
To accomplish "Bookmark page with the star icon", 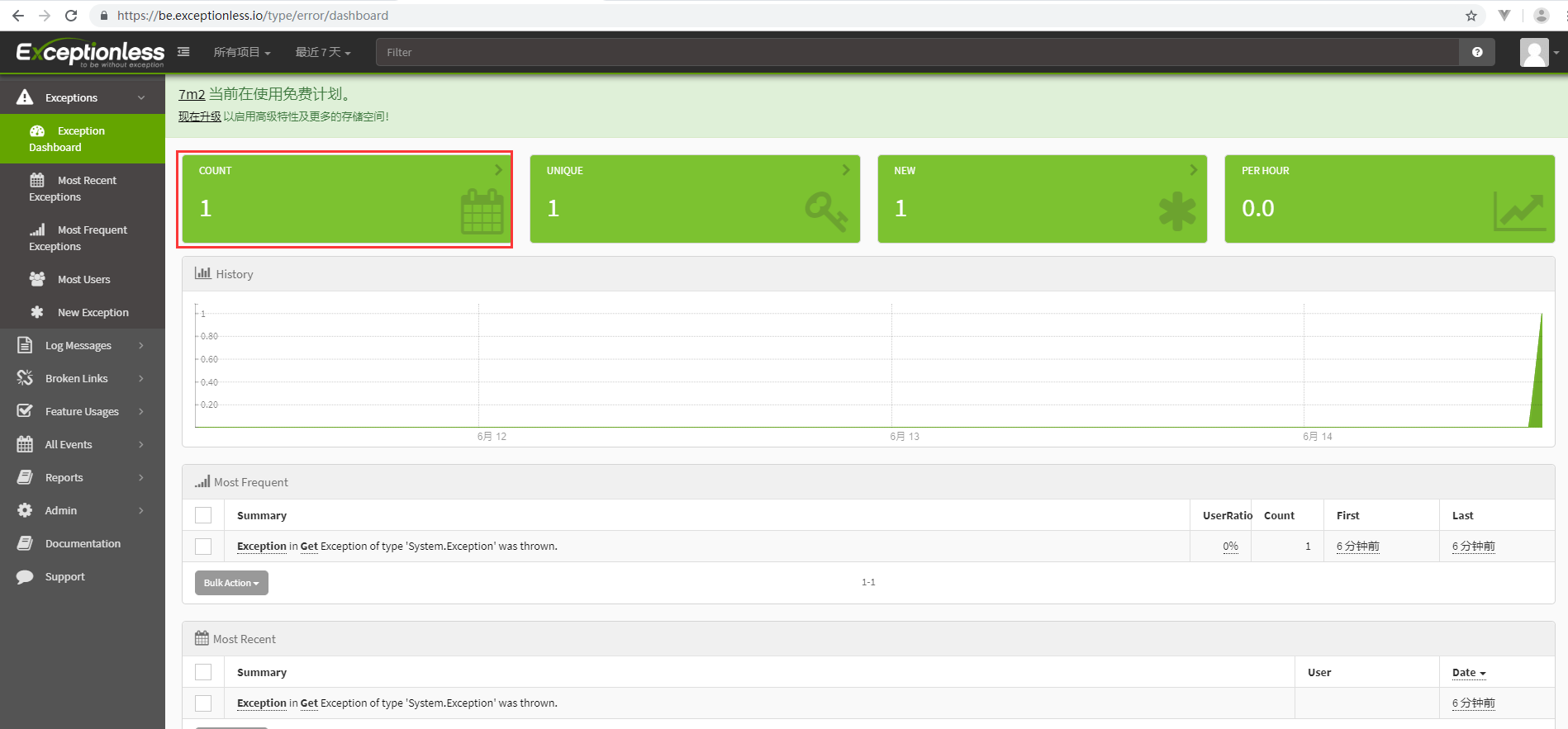I will click(x=1471, y=16).
